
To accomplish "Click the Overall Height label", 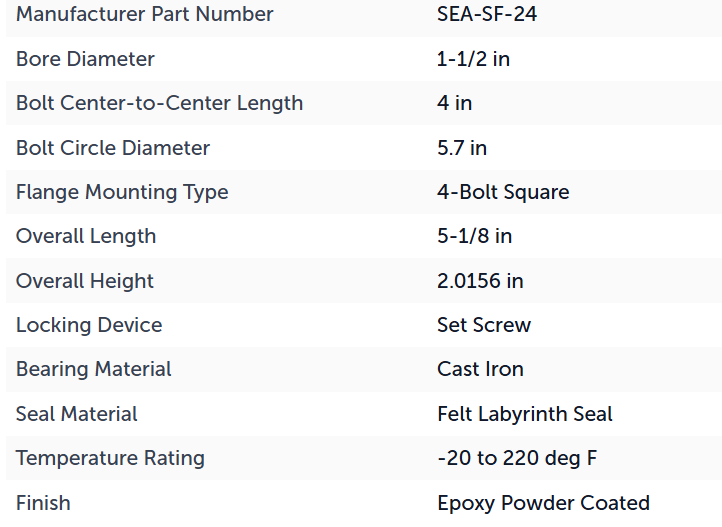I will tap(85, 281).
